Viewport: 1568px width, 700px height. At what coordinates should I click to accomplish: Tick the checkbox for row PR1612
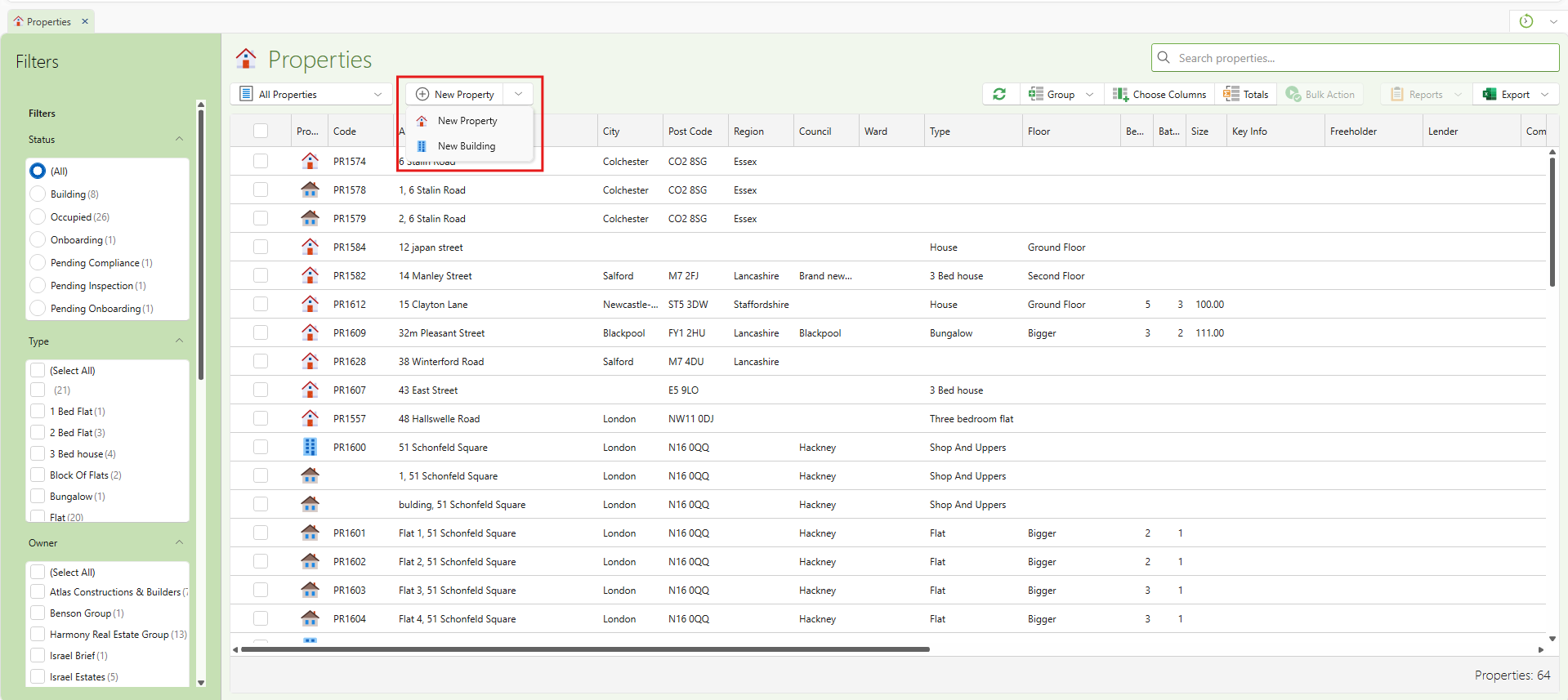click(261, 304)
